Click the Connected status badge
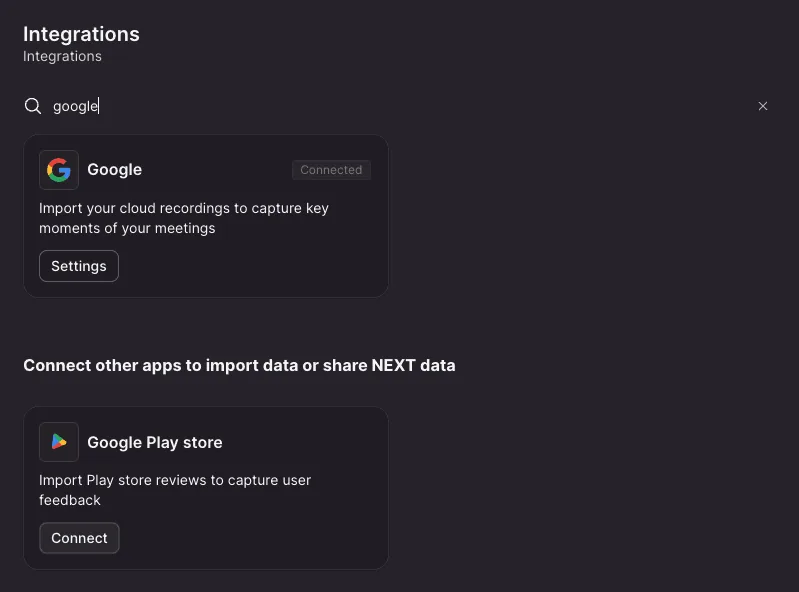This screenshot has width=799, height=592. [331, 170]
